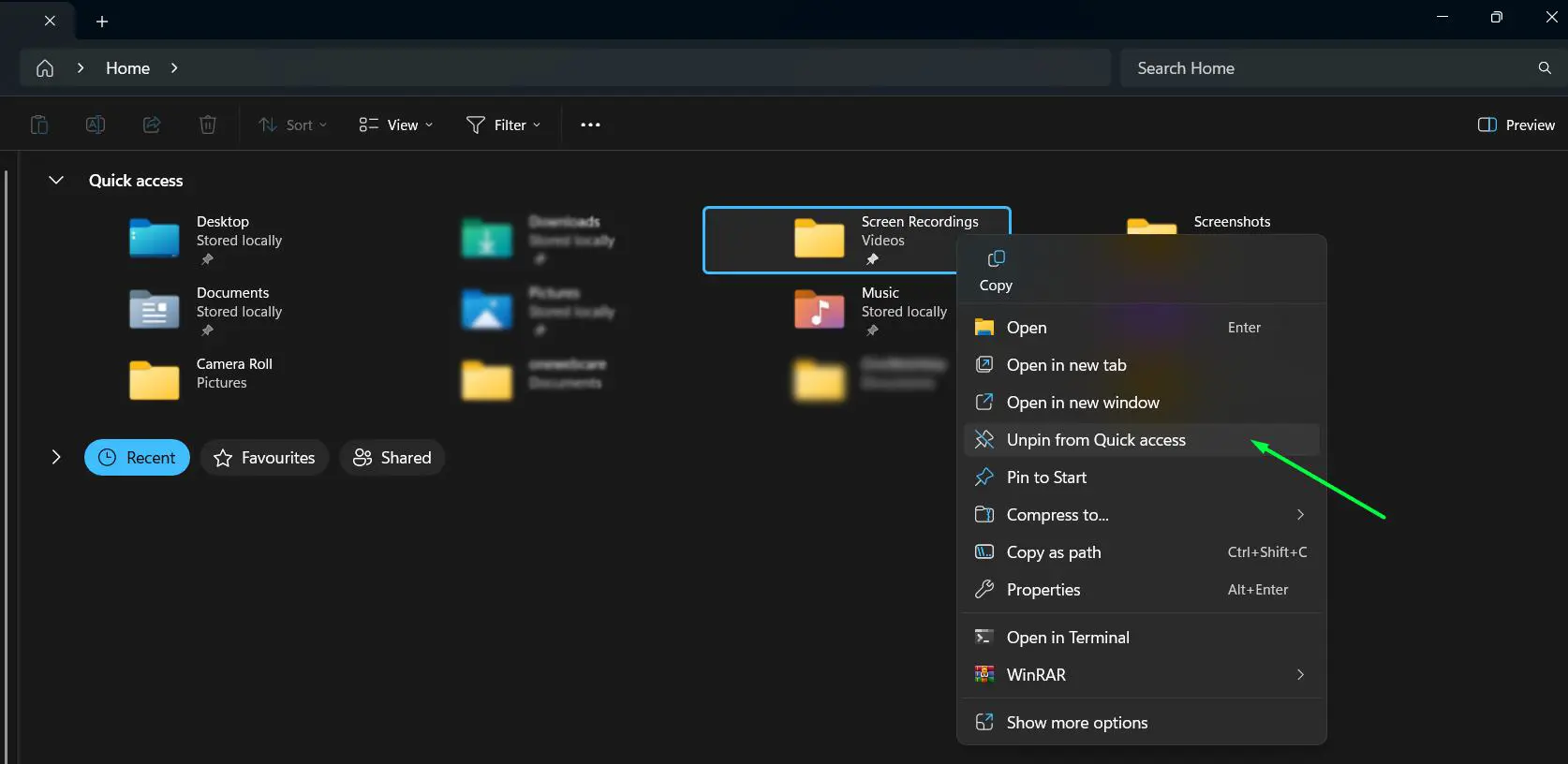Expand the Recent section chevron
Image resolution: width=1568 pixels, height=764 pixels.
56,457
